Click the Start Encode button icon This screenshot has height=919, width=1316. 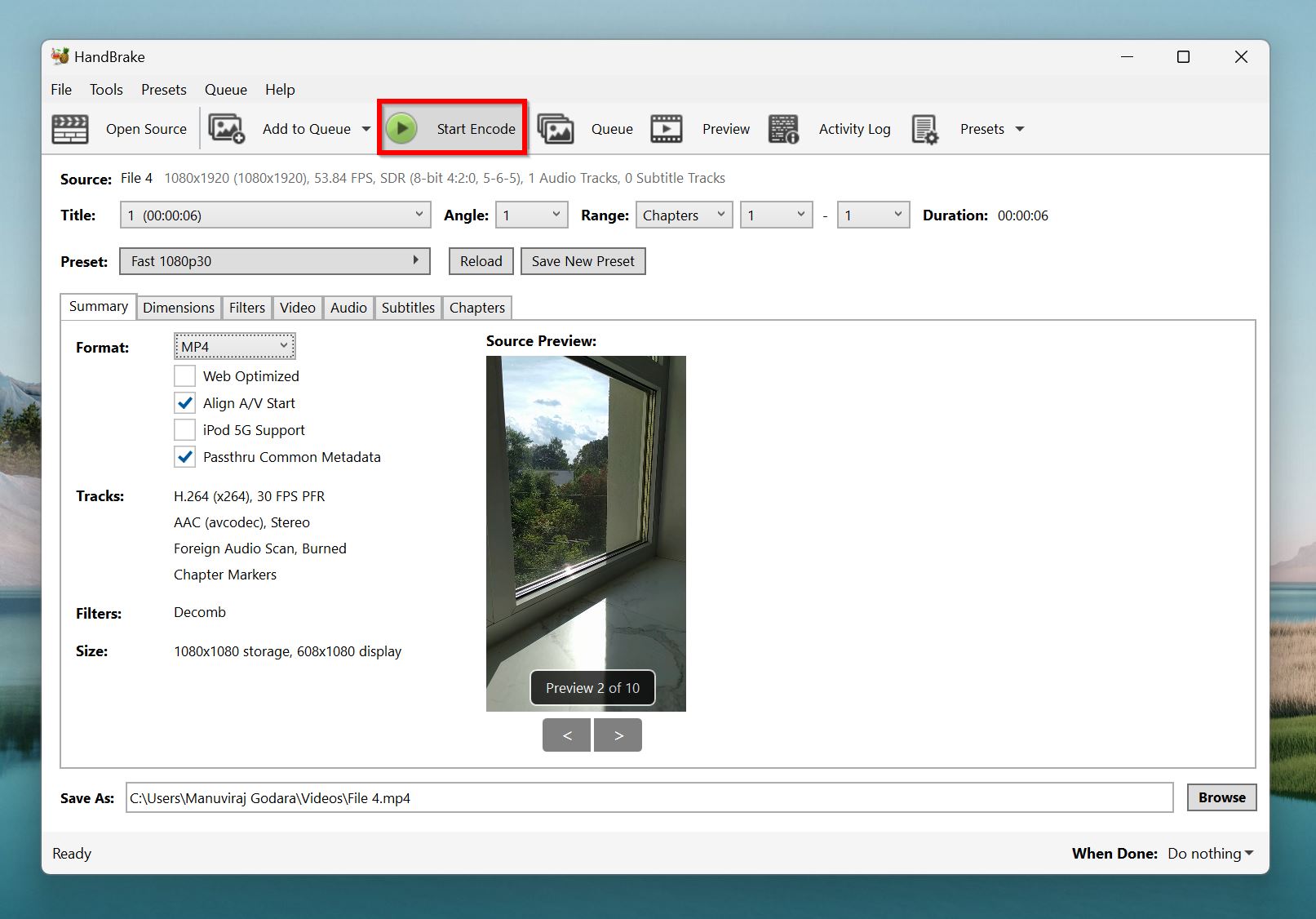[x=401, y=128]
